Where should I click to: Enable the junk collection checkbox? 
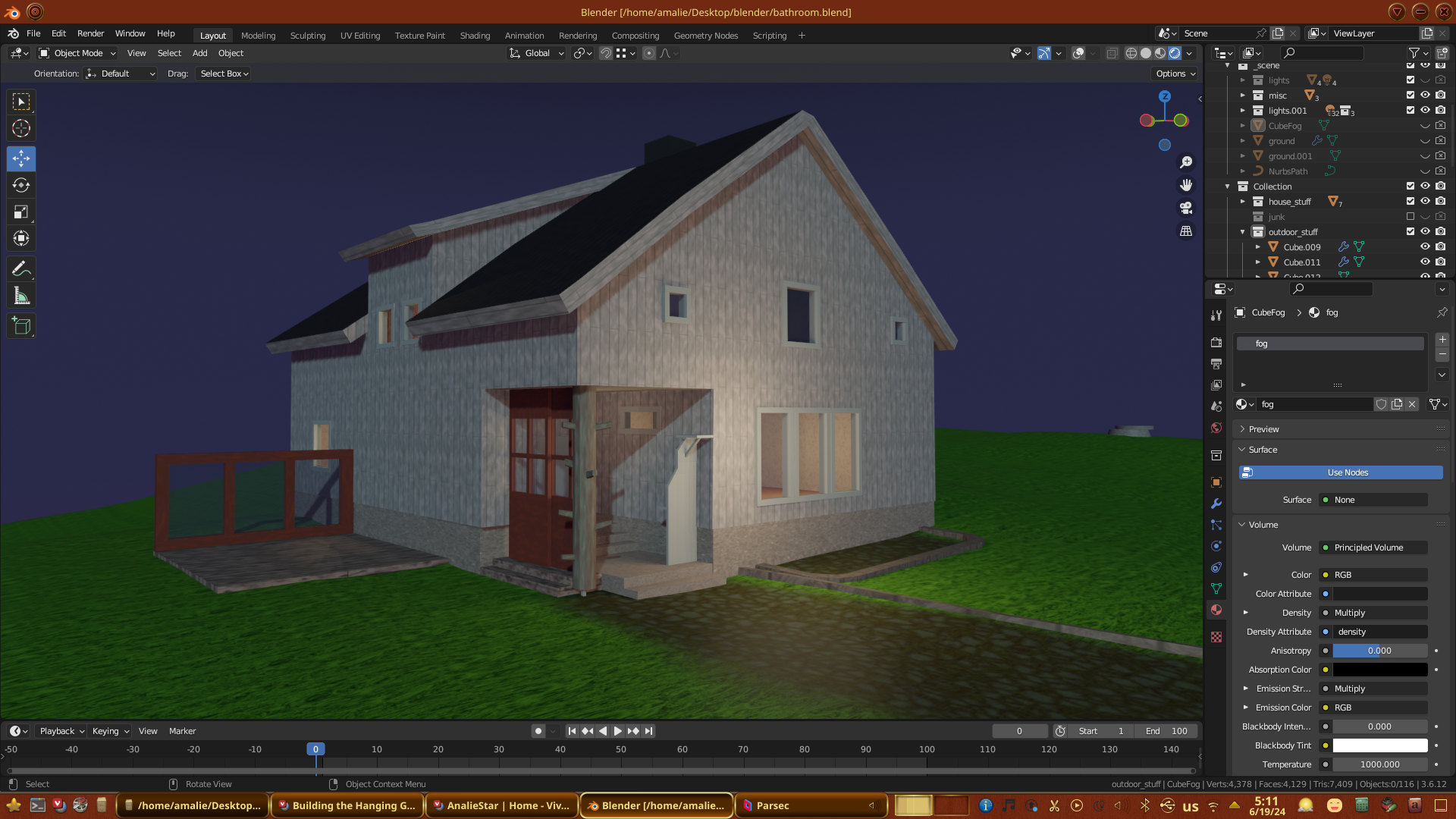tap(1410, 217)
